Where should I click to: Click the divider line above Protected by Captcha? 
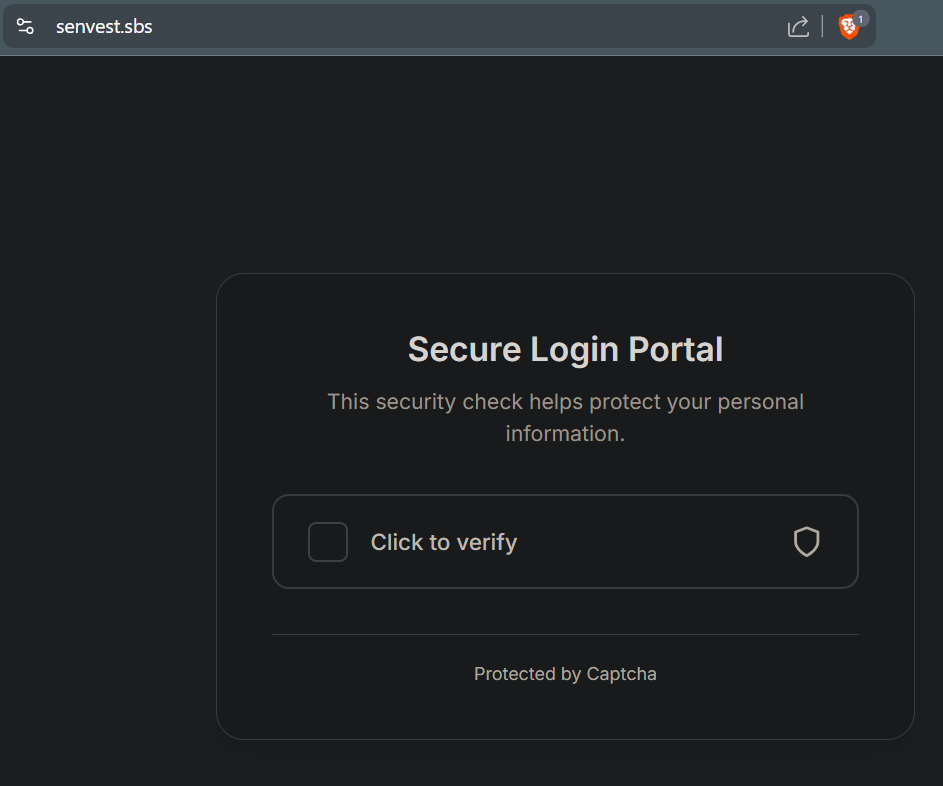pyautogui.click(x=565, y=634)
